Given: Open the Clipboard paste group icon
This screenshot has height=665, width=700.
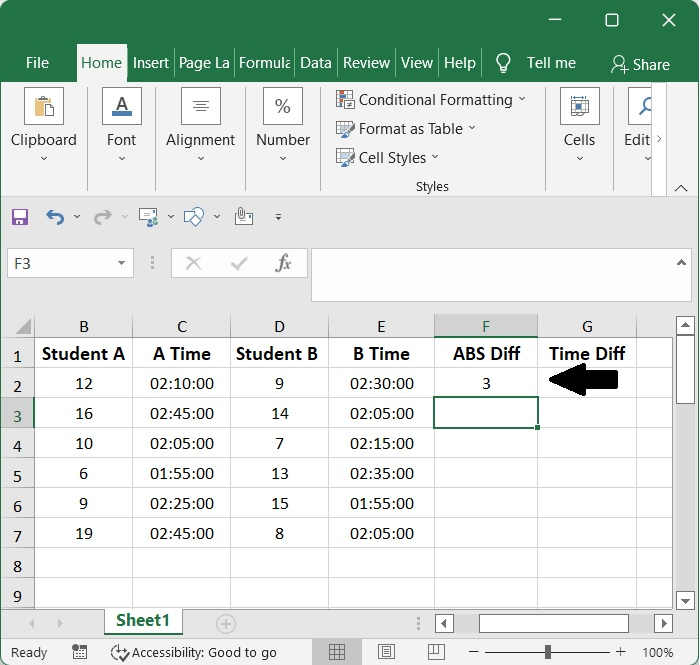Looking at the screenshot, I should click(43, 107).
